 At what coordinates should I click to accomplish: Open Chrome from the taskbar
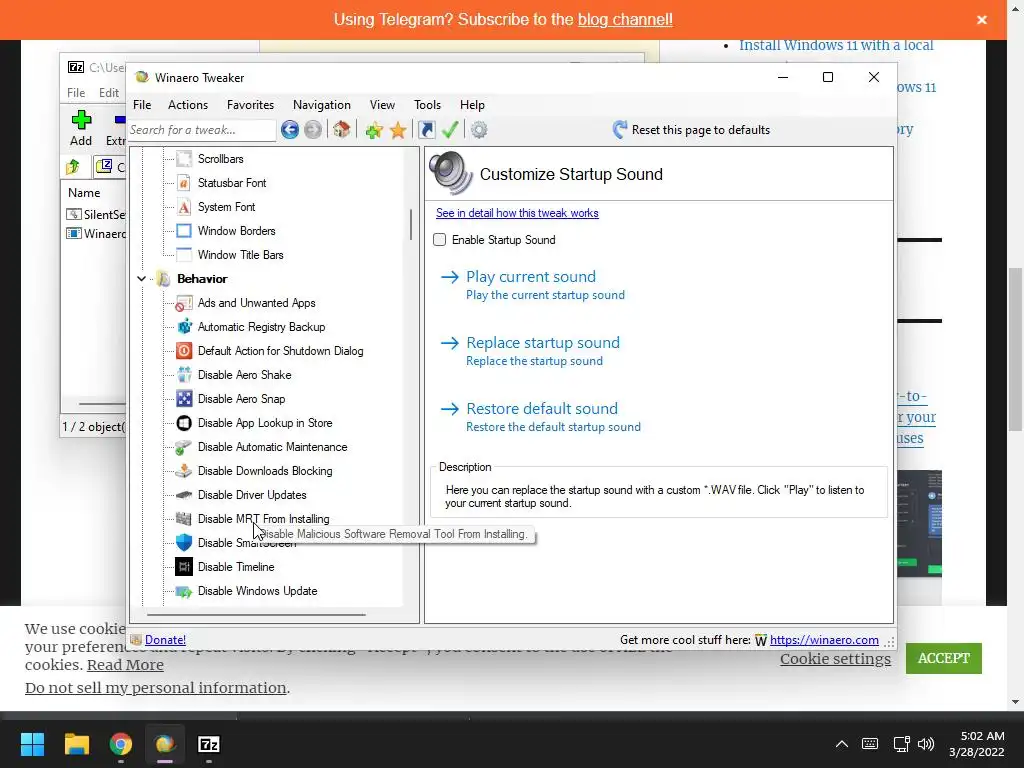click(x=121, y=744)
